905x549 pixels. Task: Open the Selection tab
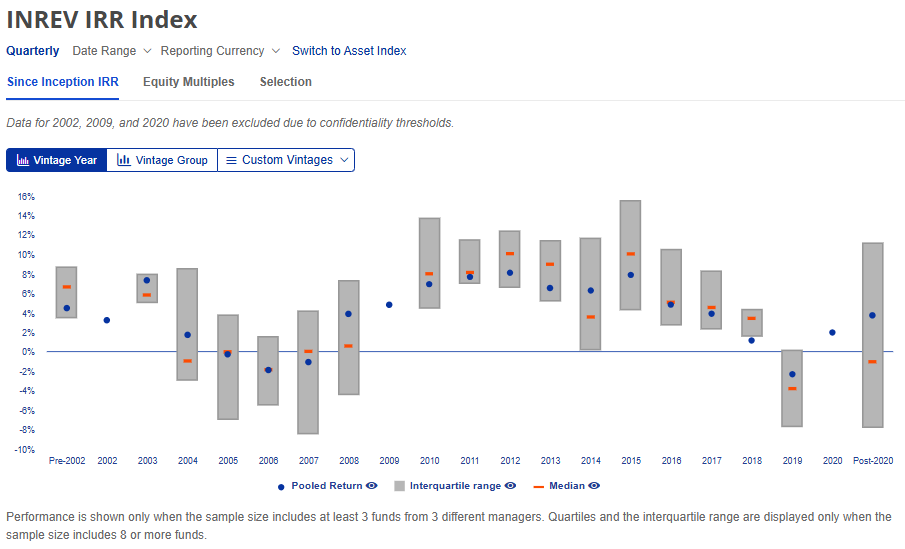[285, 82]
